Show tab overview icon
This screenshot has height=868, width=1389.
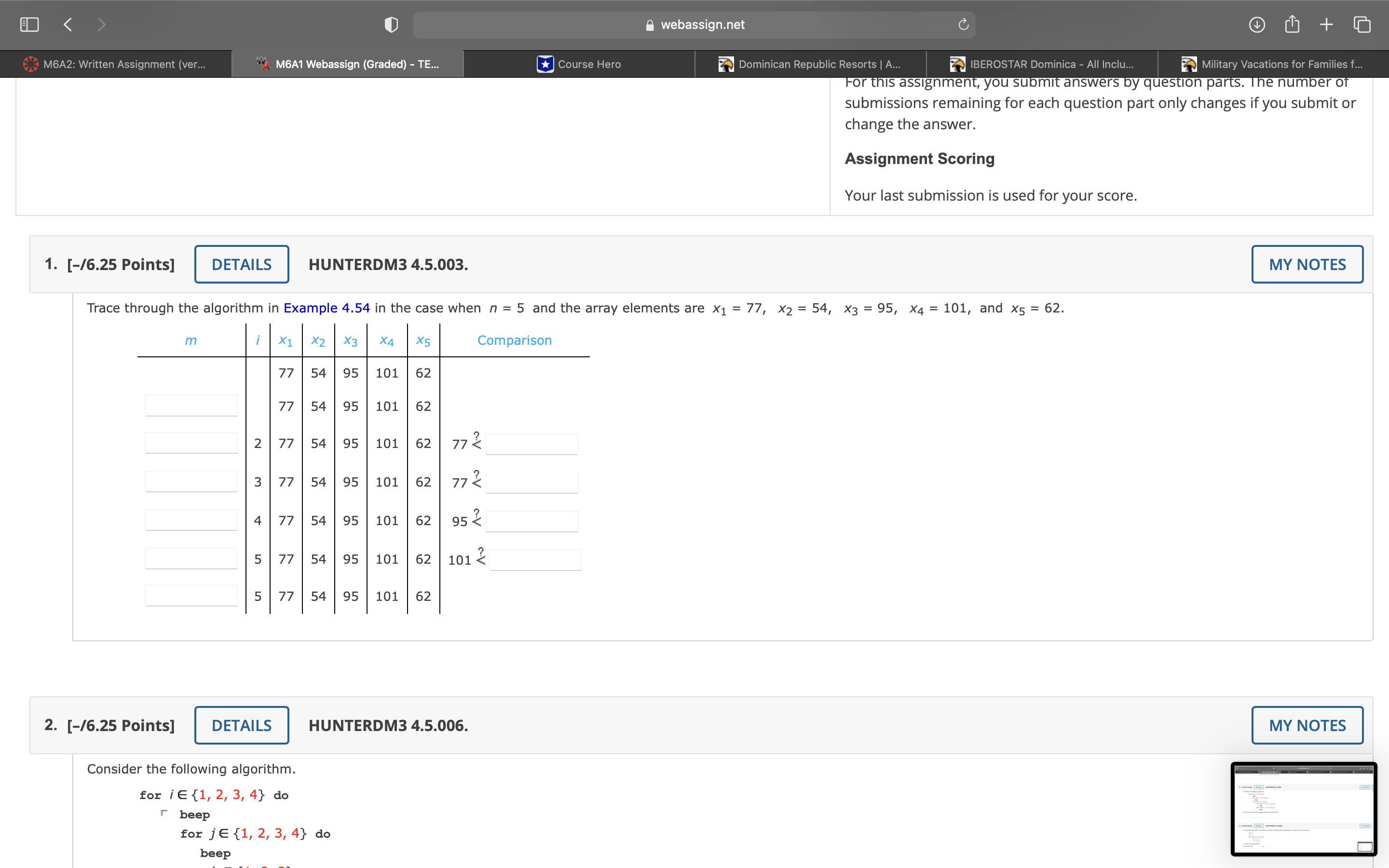[1362, 25]
